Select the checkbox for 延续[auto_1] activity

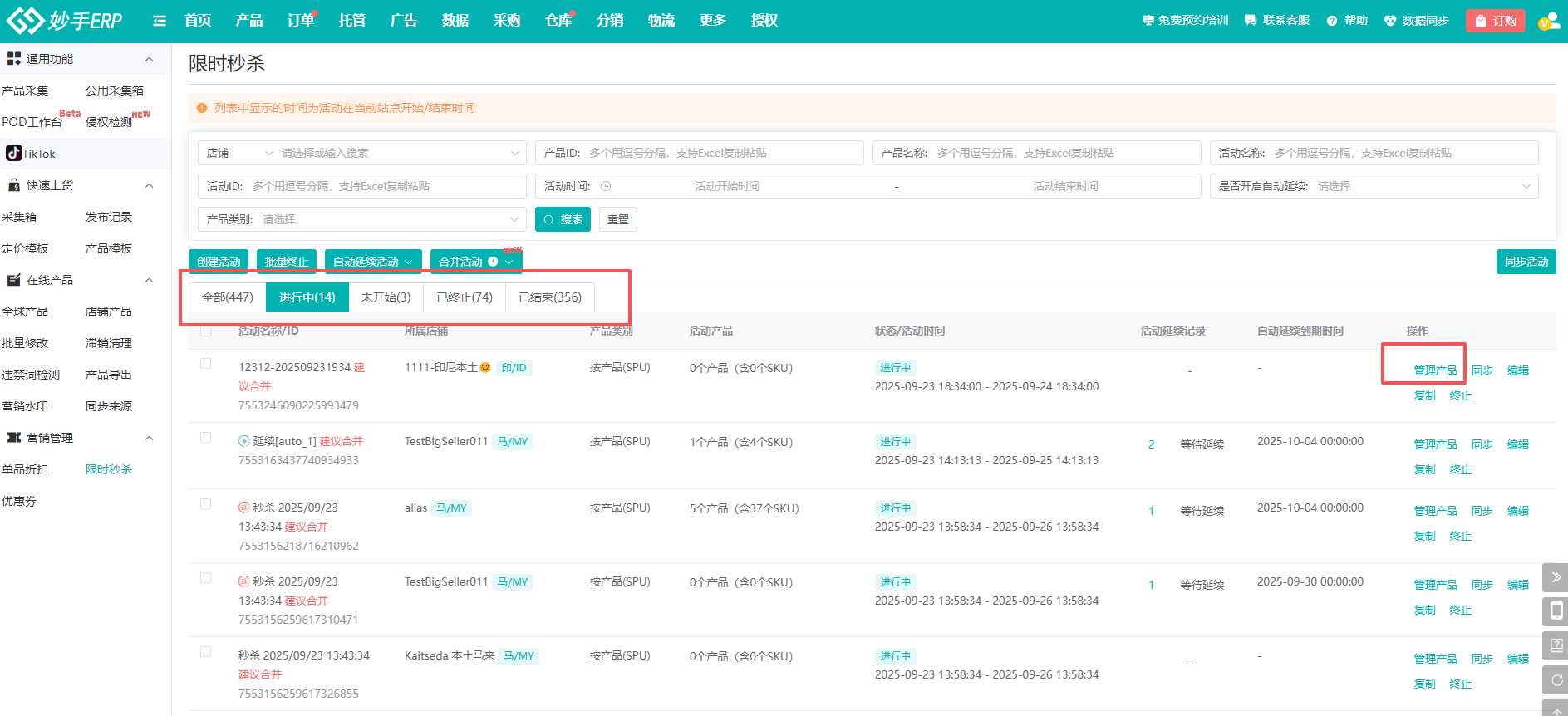click(206, 438)
